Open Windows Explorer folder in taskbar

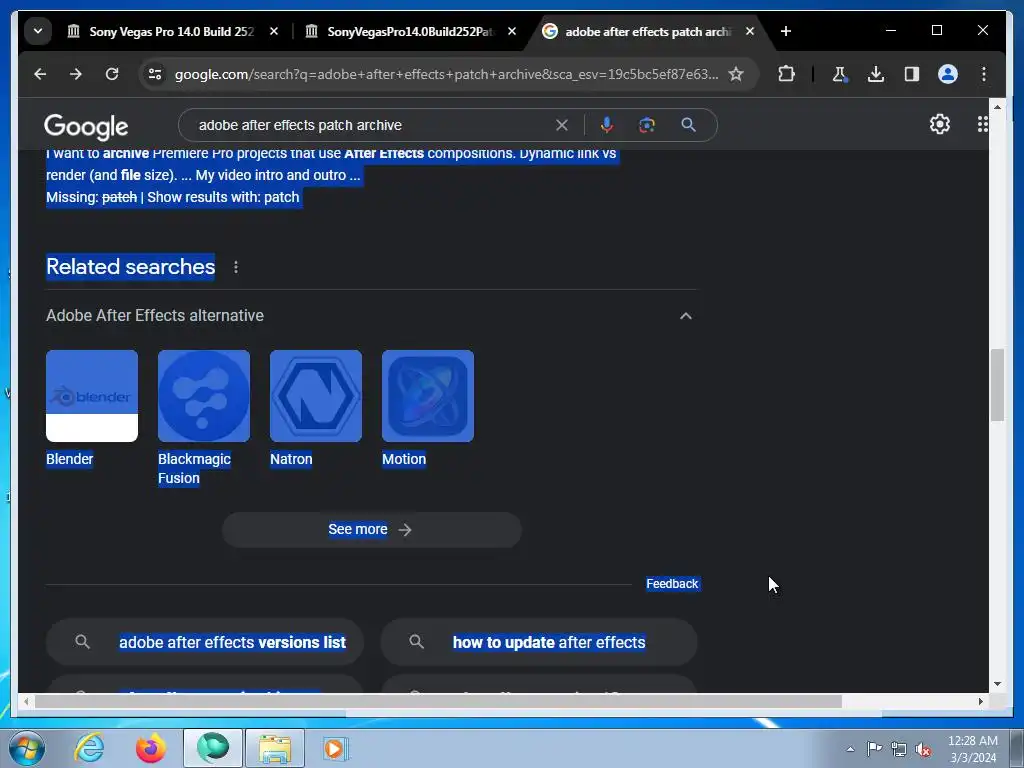click(274, 748)
